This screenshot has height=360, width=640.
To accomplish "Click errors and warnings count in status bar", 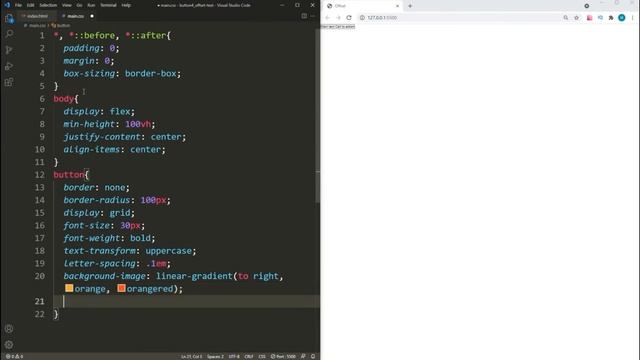I will [14, 356].
